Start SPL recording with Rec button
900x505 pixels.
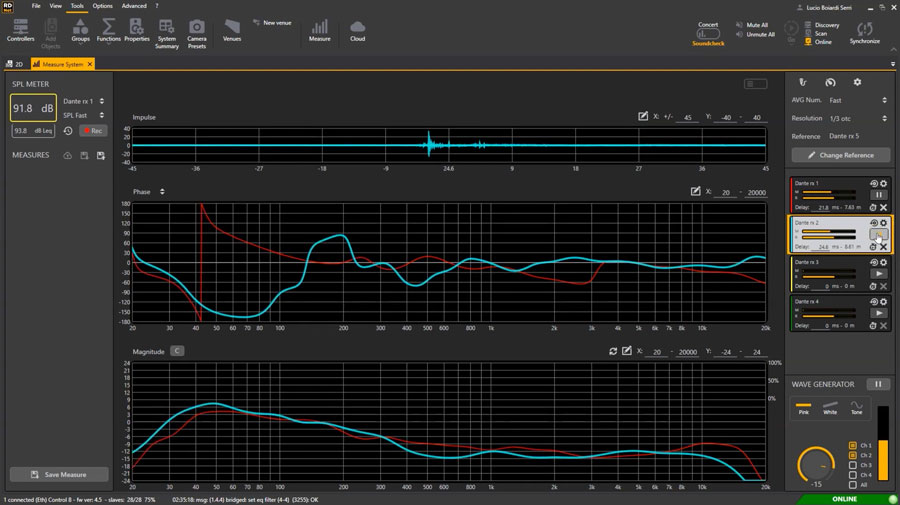93,131
